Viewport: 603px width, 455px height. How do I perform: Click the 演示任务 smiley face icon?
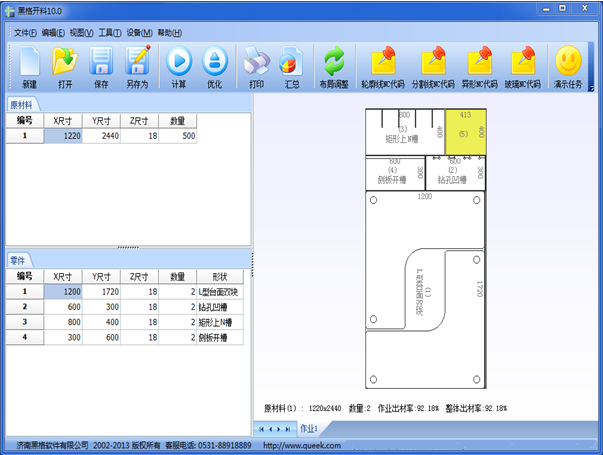point(569,64)
